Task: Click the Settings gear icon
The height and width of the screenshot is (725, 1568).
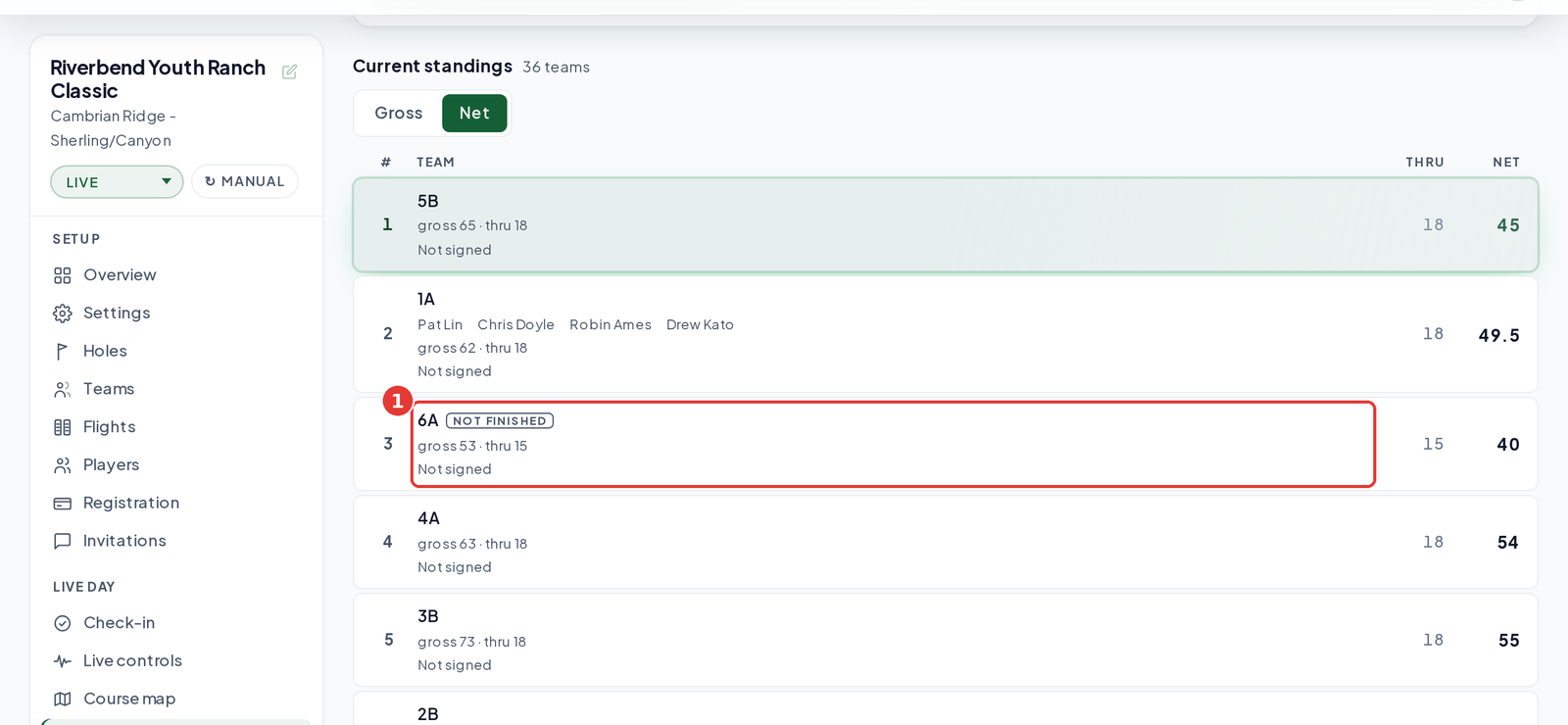Action: click(x=63, y=314)
